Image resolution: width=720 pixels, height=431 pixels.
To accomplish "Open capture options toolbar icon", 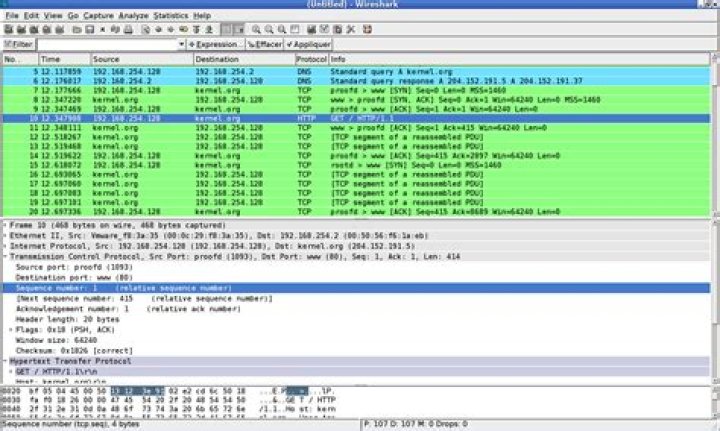I will 21,29.
